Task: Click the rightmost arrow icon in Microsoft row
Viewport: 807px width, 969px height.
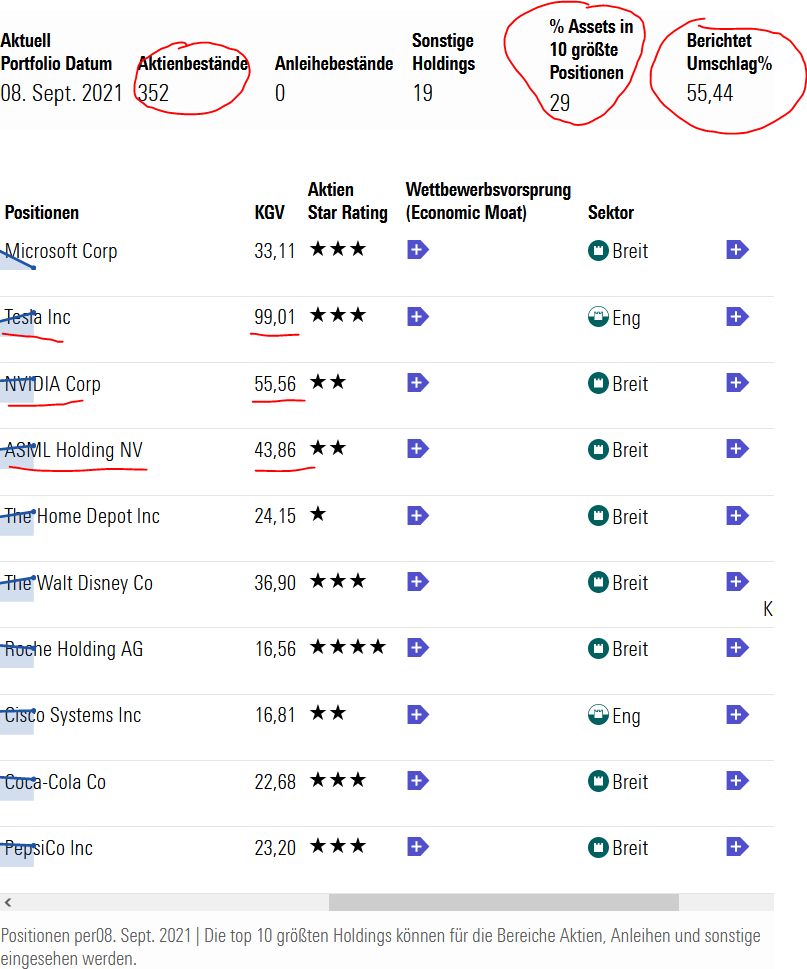Action: click(x=737, y=250)
